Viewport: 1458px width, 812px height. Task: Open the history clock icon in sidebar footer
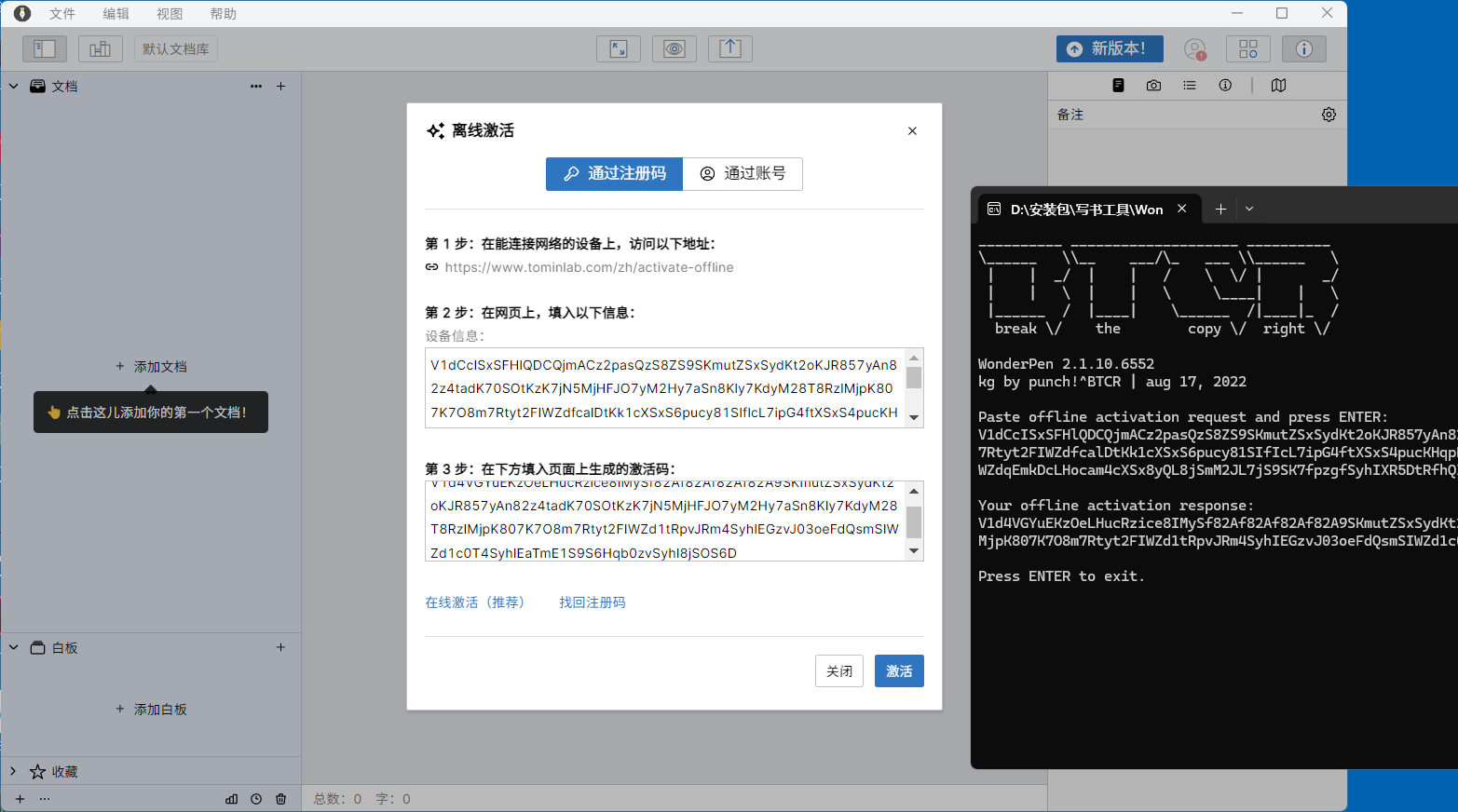point(256,799)
